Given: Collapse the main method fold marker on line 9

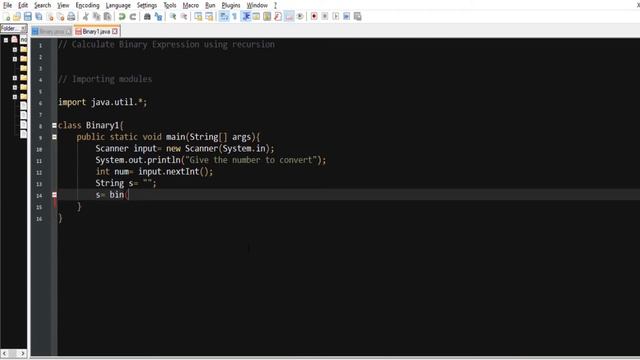Looking at the screenshot, I should [54, 137].
